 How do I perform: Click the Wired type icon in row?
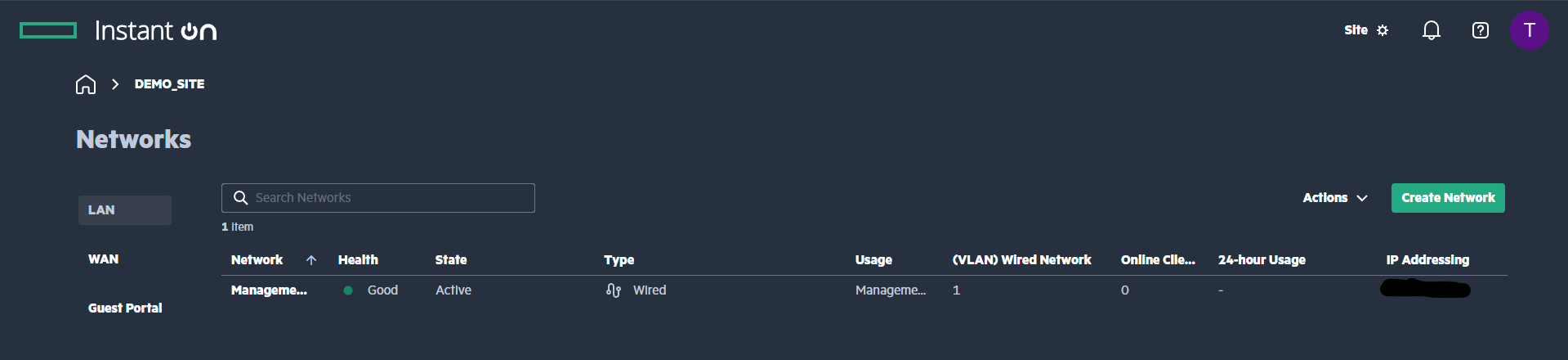point(614,290)
